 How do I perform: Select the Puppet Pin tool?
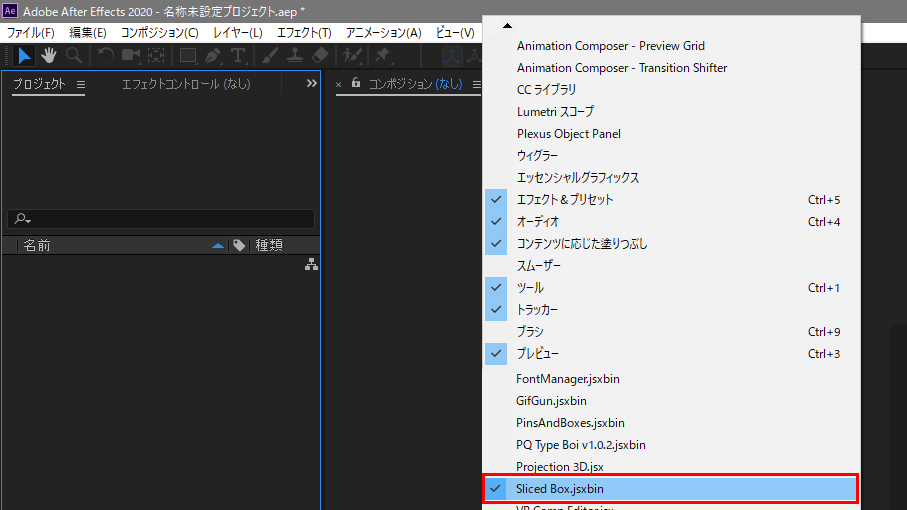(382, 56)
